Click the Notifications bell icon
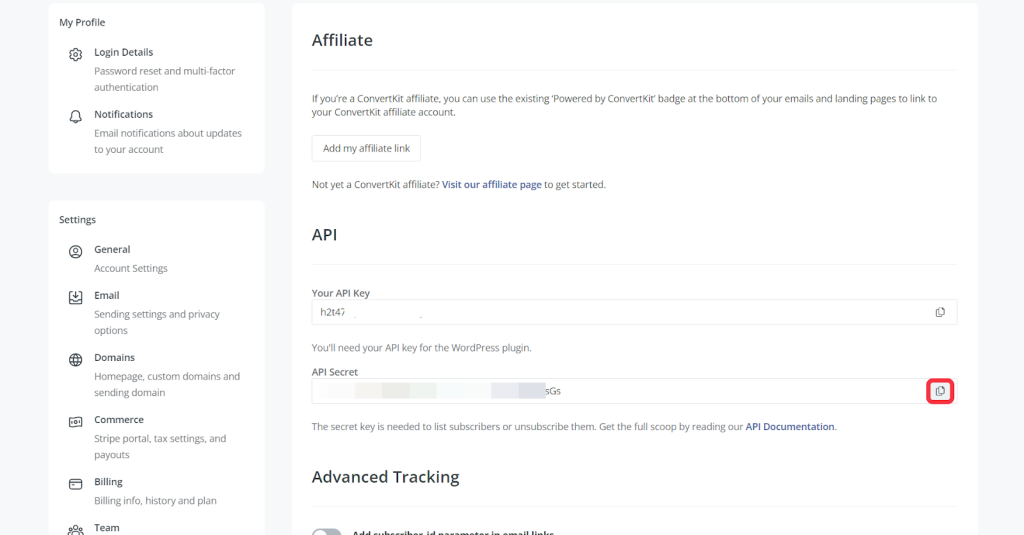This screenshot has width=1024, height=535. [75, 117]
